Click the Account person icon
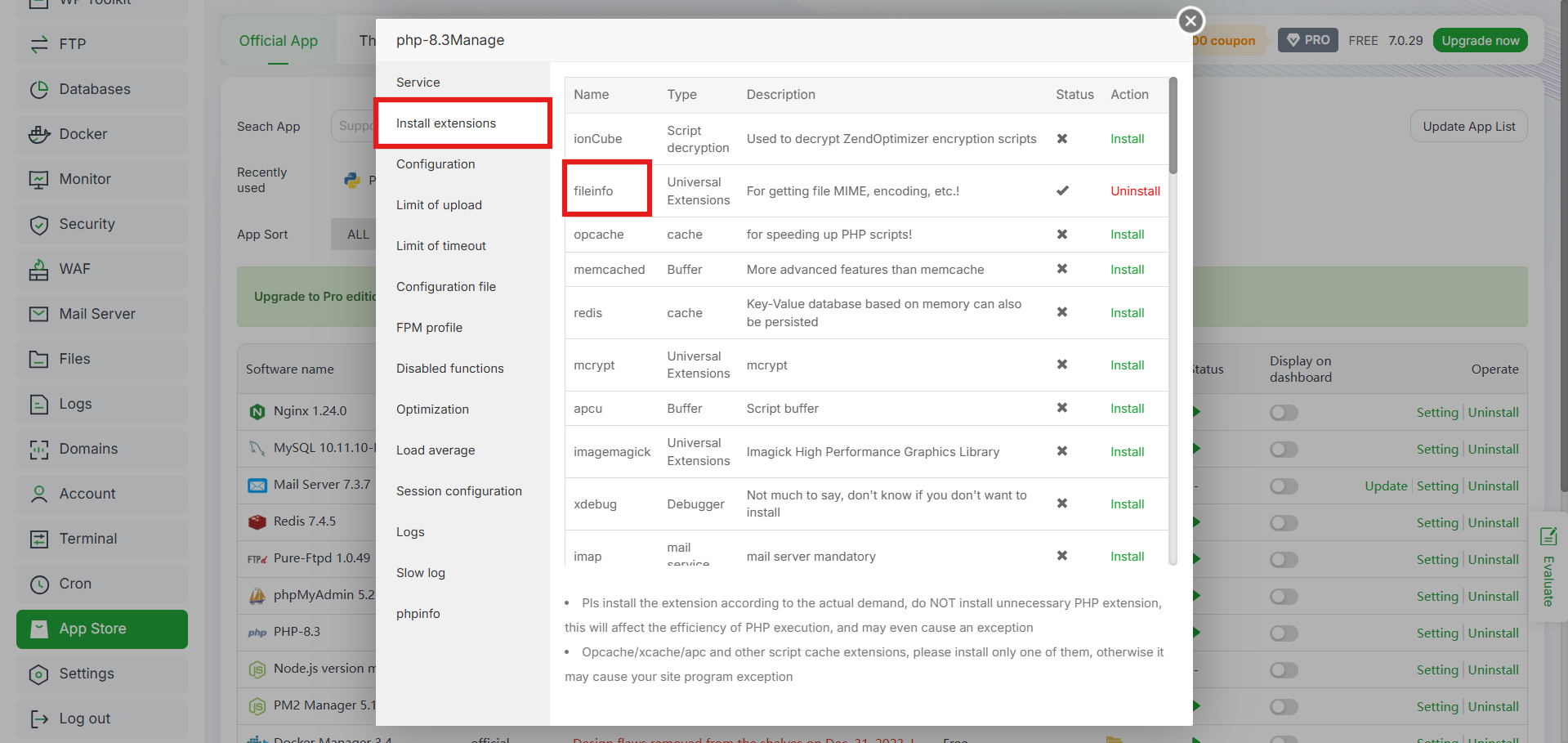Screen dimensions: 1568x743 [39, 494]
